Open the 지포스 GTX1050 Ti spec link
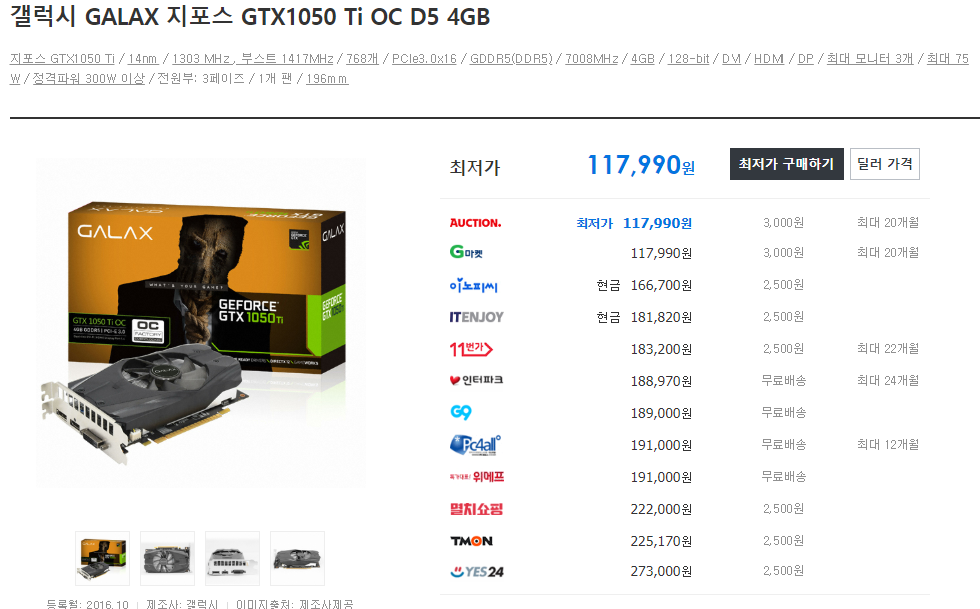 click(62, 59)
